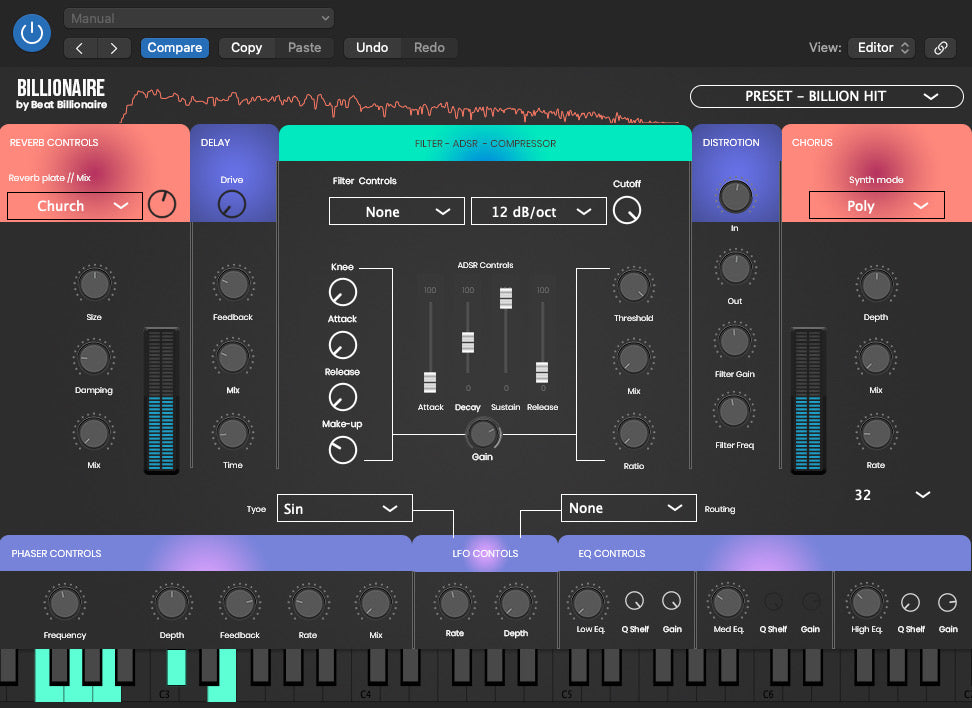The image size is (972, 708).
Task: Click the Delay Feedback knob
Action: click(233, 285)
